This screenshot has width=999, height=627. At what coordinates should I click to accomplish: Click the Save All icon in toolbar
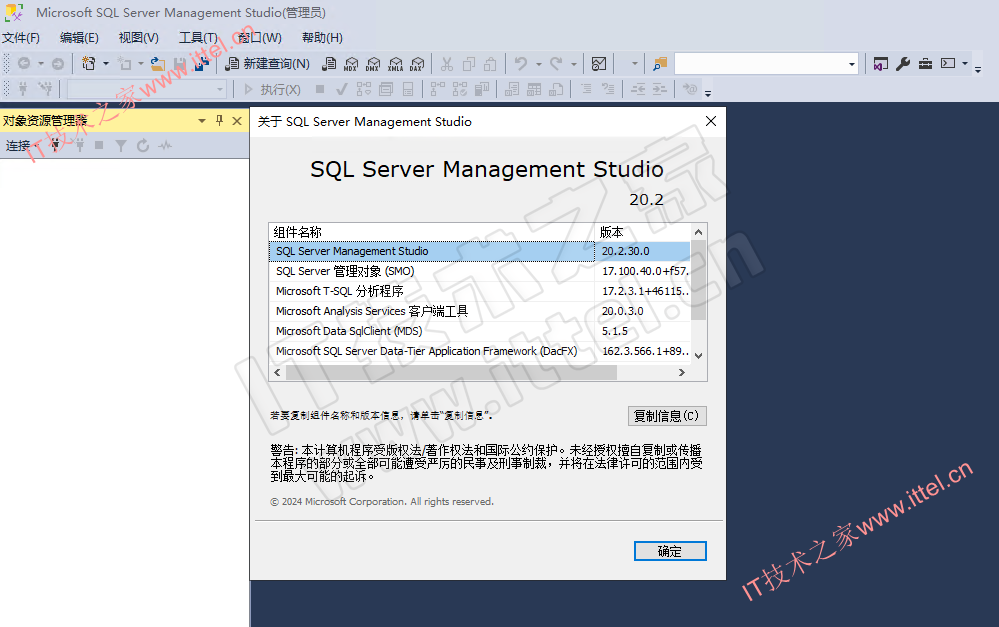pos(201,64)
